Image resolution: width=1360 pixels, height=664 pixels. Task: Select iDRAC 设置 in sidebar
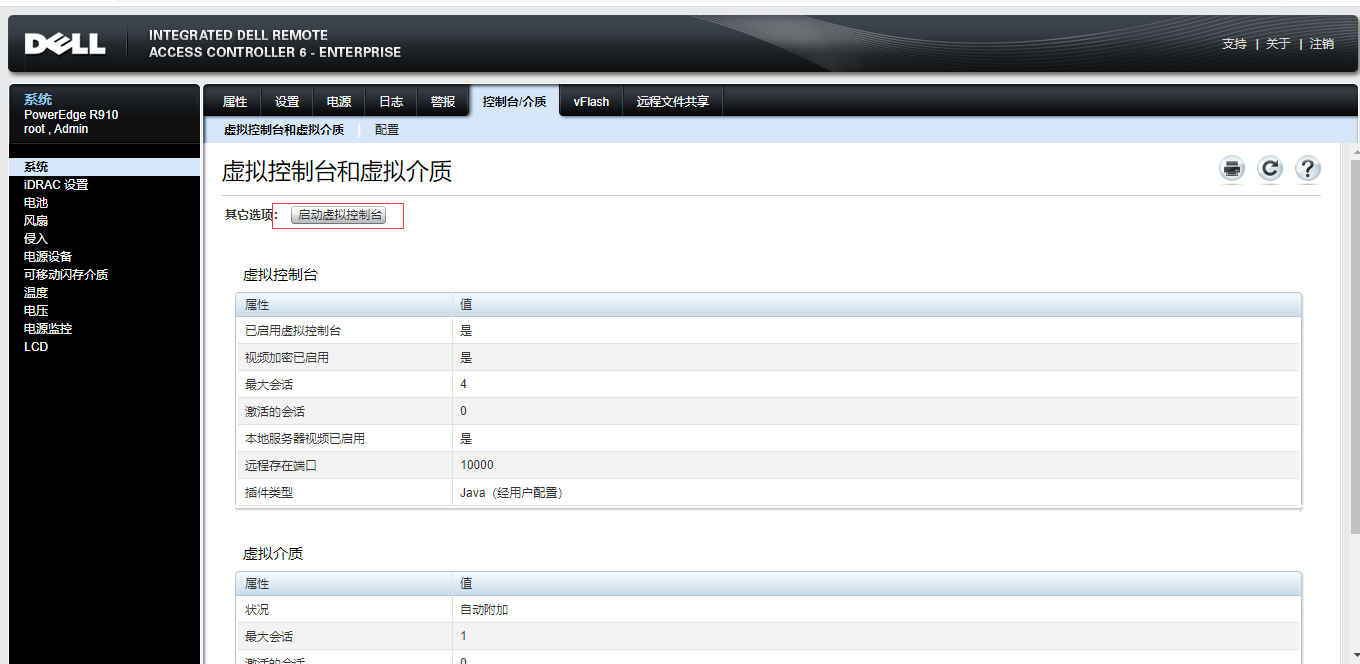click(x=56, y=185)
